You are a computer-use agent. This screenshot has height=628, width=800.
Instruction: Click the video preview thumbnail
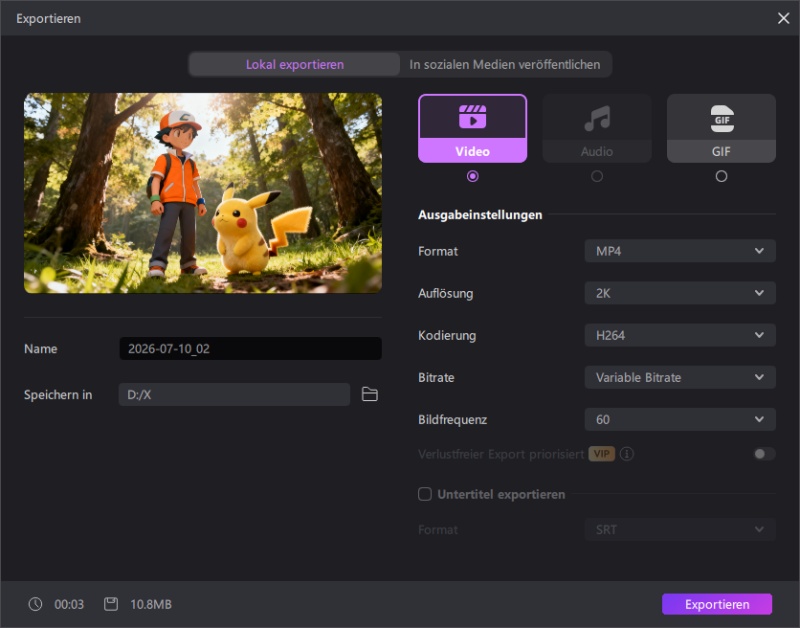click(x=203, y=193)
